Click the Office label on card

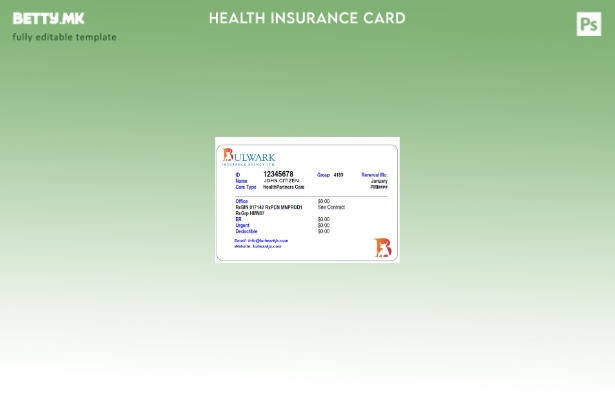coord(242,201)
